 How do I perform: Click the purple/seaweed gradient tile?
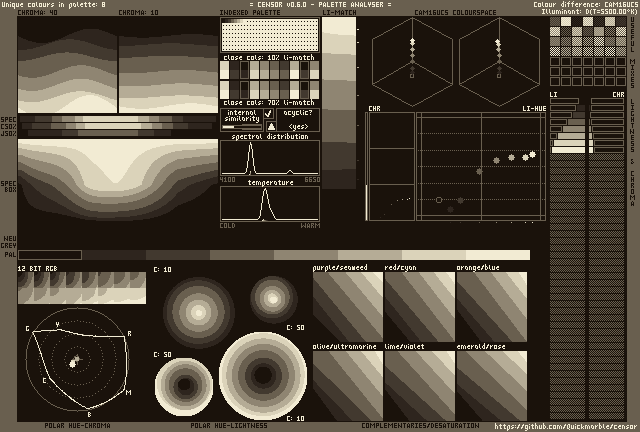pyautogui.click(x=347, y=306)
